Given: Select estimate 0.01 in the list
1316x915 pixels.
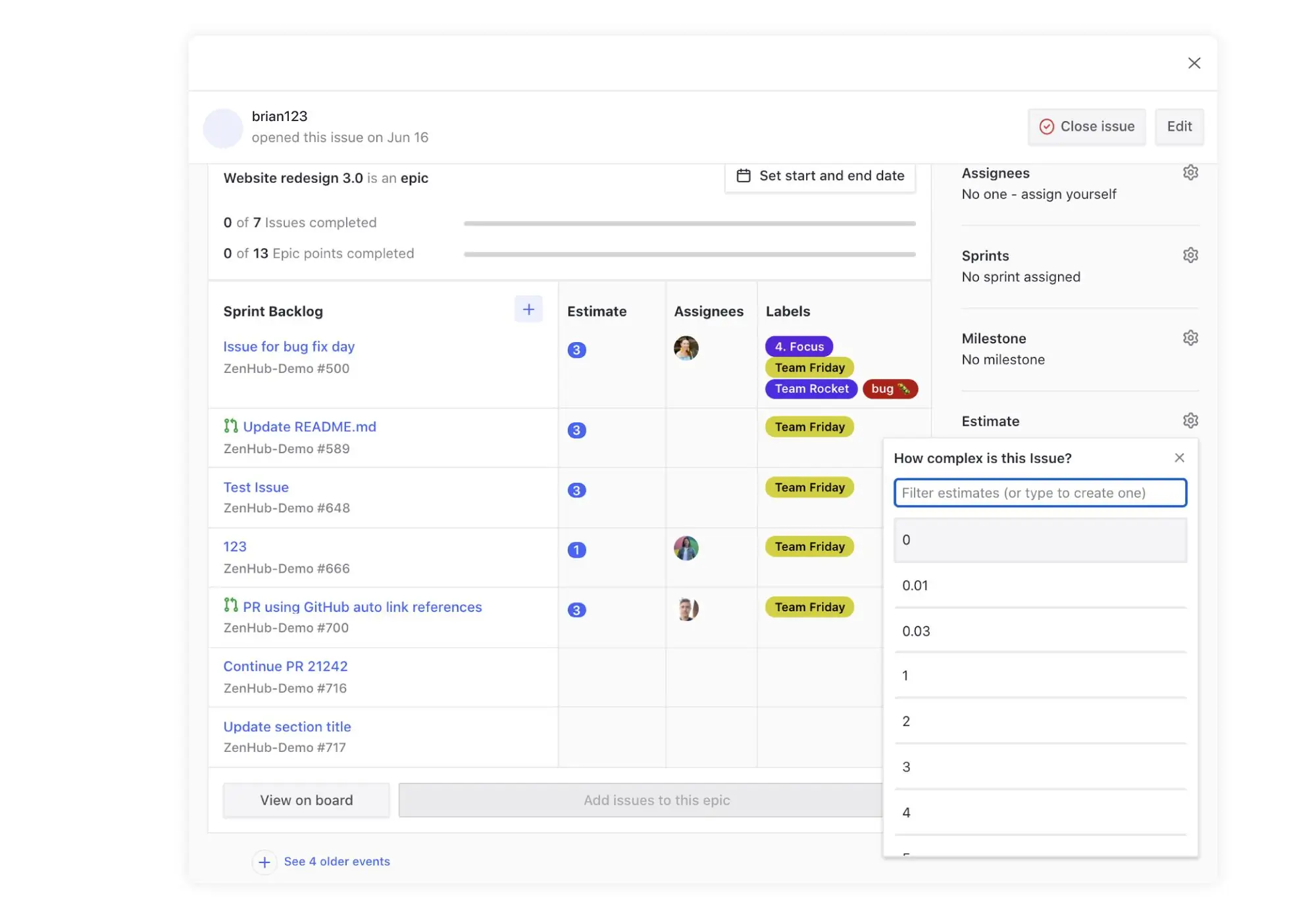Looking at the screenshot, I should (1040, 585).
